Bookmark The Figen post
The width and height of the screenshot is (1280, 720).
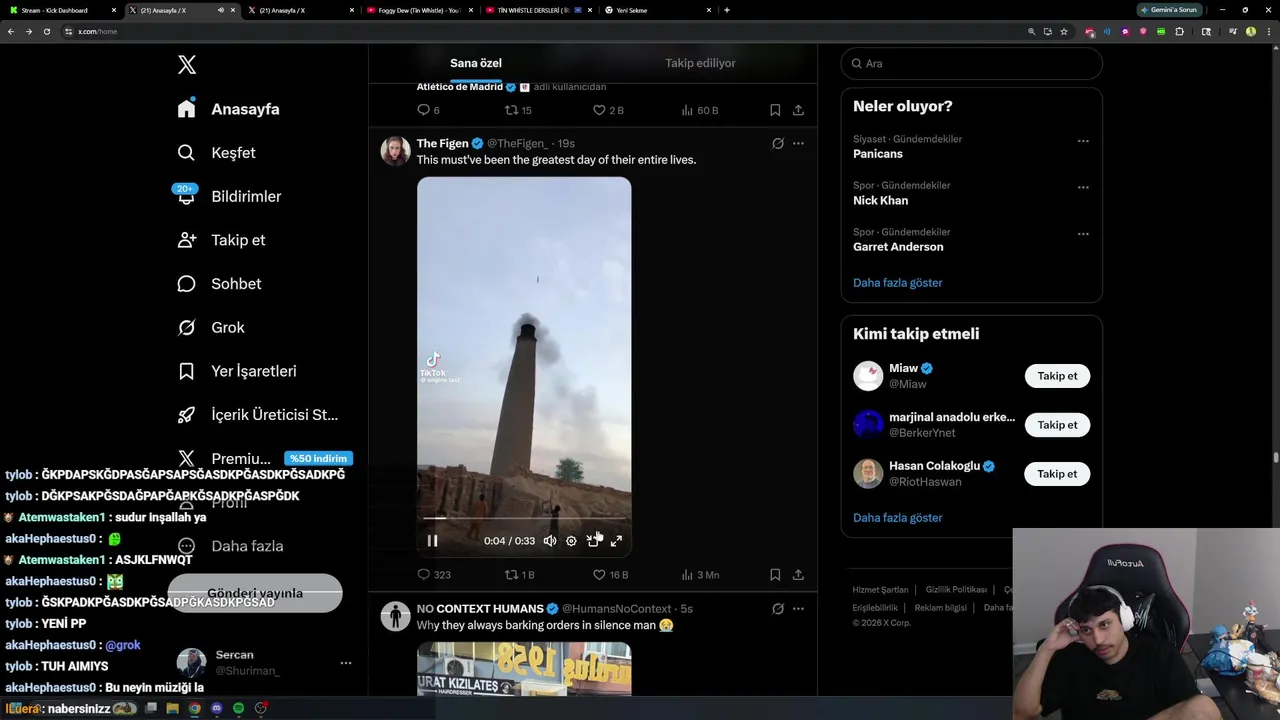point(775,575)
